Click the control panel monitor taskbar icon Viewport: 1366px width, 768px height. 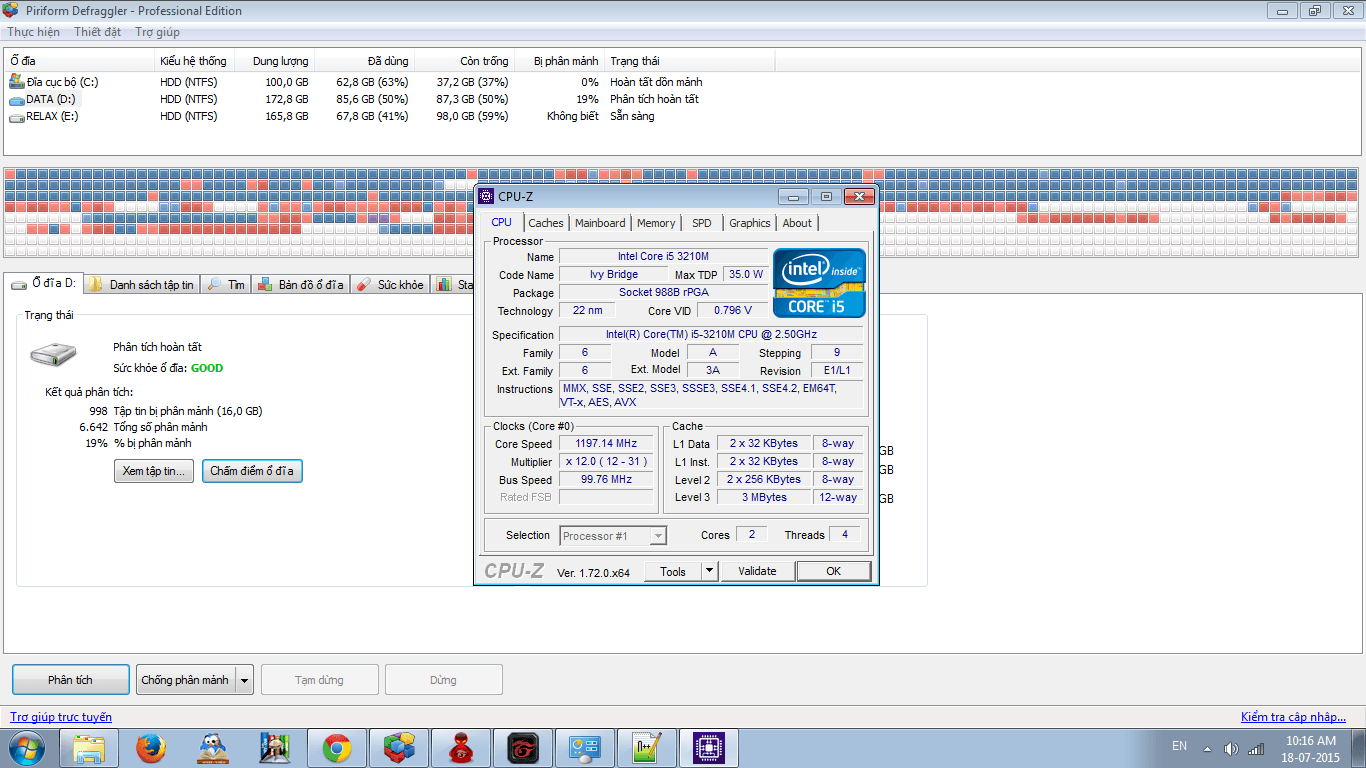(x=584, y=748)
